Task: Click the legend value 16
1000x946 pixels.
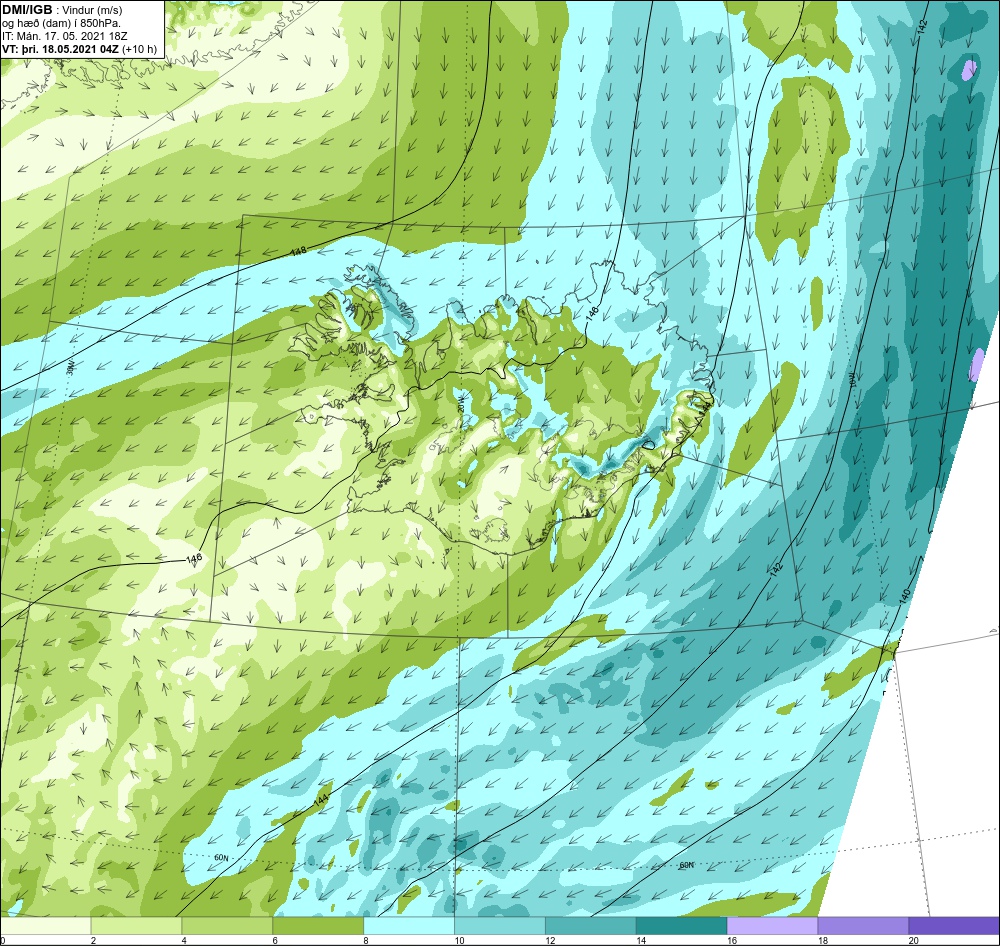Action: click(732, 940)
